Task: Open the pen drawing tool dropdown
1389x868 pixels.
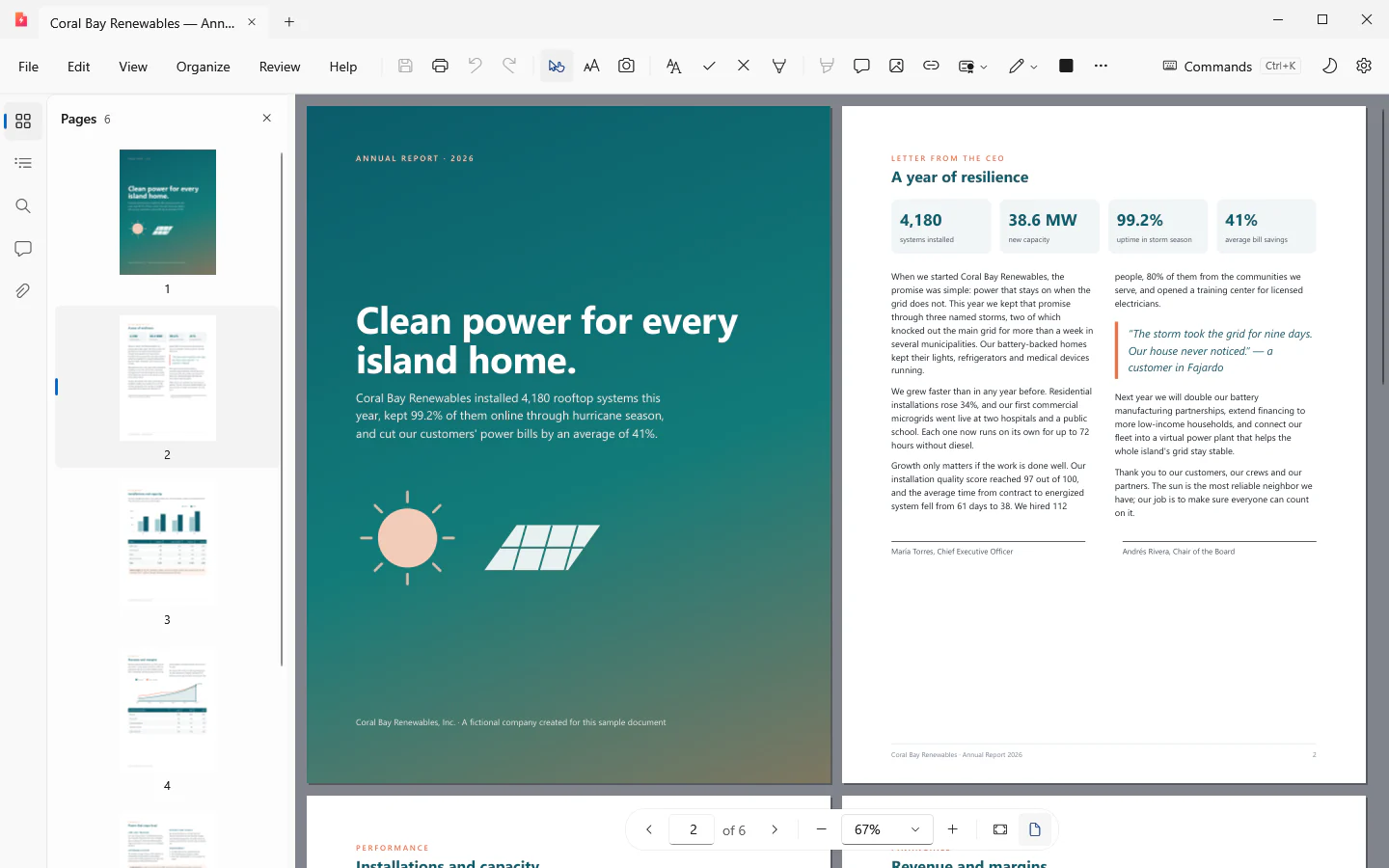Action: 1034,67
